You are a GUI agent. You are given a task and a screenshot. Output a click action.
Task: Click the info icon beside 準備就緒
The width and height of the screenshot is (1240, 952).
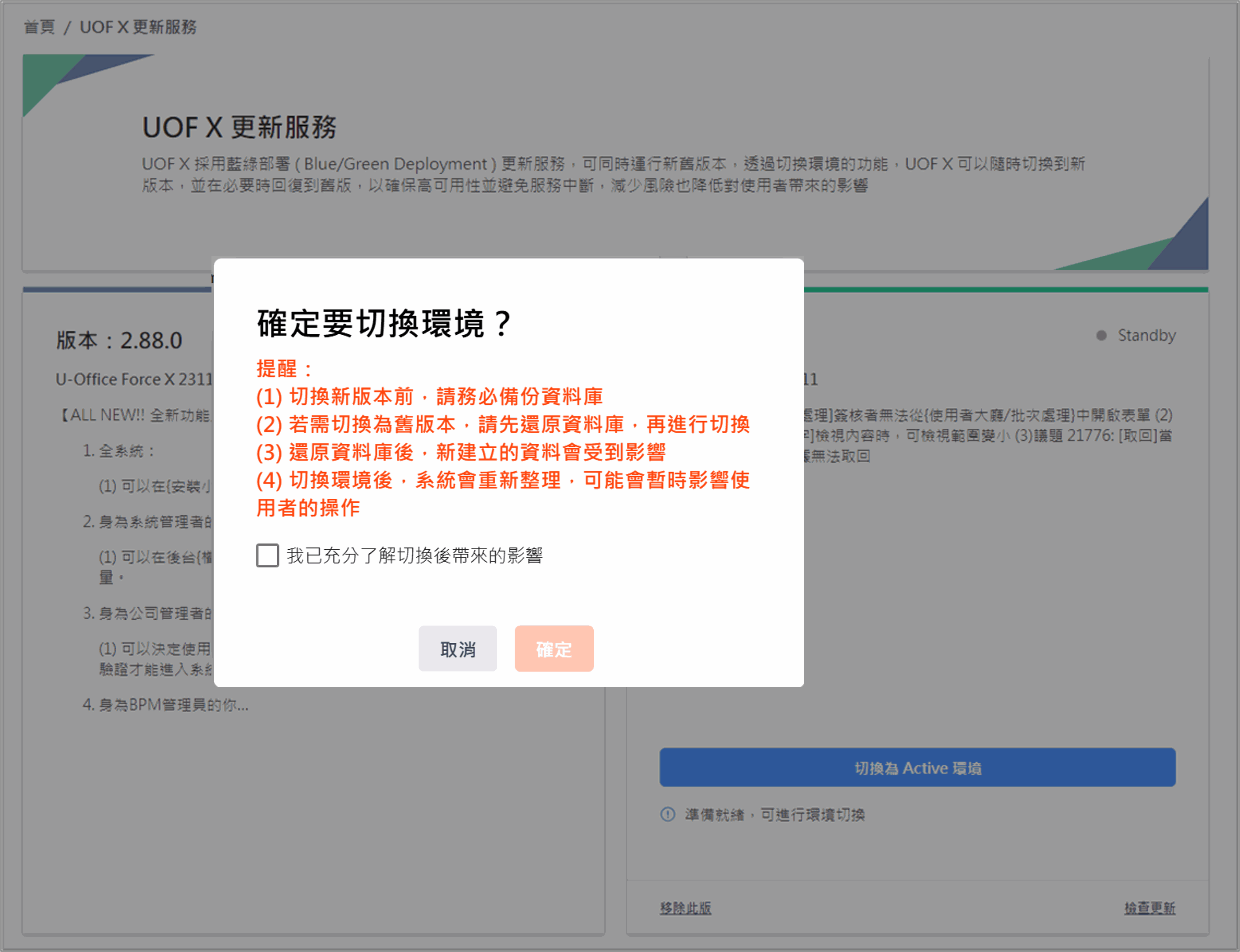pyautogui.click(x=668, y=814)
